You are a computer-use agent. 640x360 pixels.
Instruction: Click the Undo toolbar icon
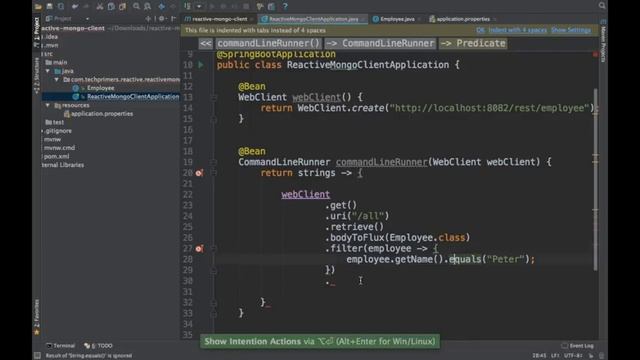[75, 6]
